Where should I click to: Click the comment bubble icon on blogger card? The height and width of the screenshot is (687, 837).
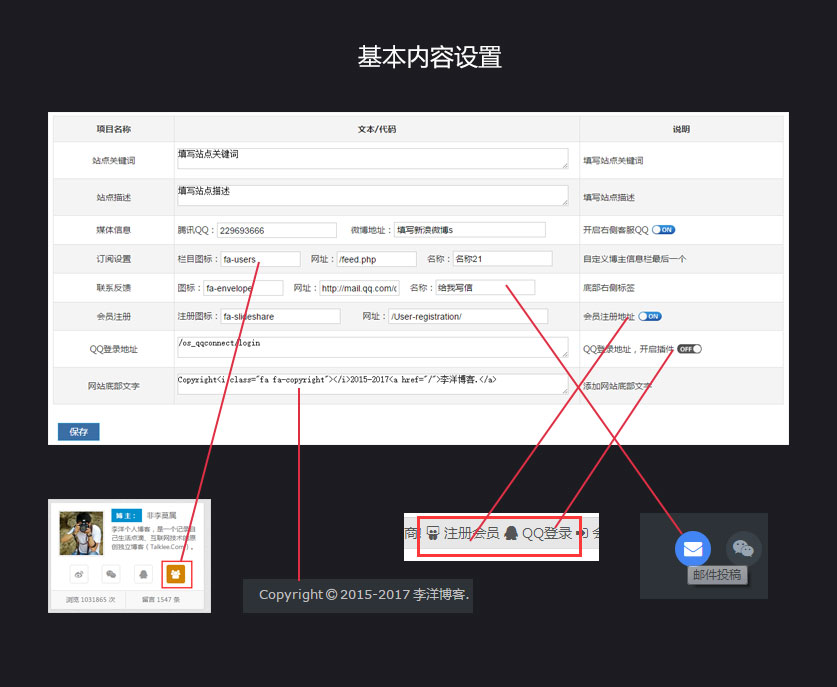110,574
